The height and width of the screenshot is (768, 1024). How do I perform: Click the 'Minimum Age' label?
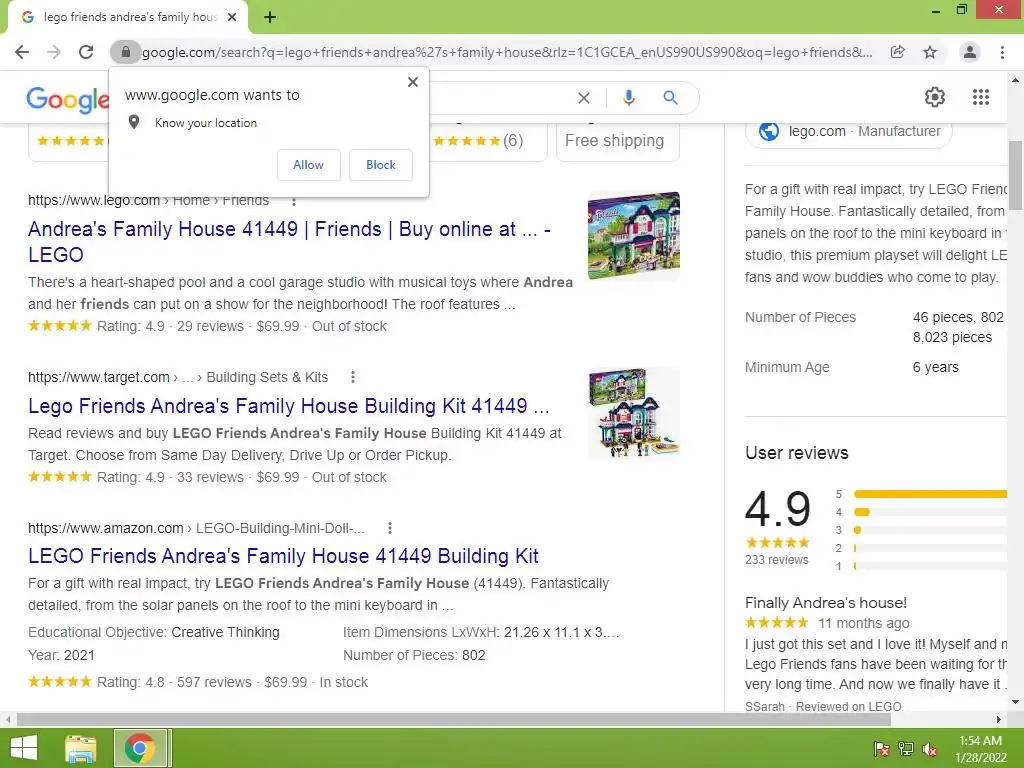[x=787, y=367]
